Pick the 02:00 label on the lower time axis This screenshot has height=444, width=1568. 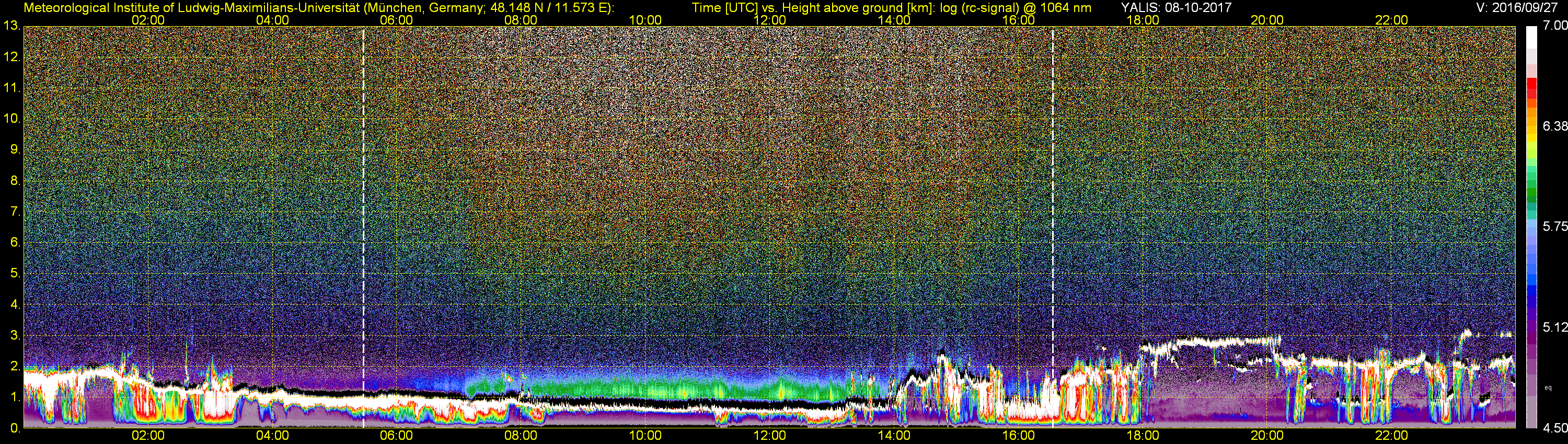click(x=148, y=436)
